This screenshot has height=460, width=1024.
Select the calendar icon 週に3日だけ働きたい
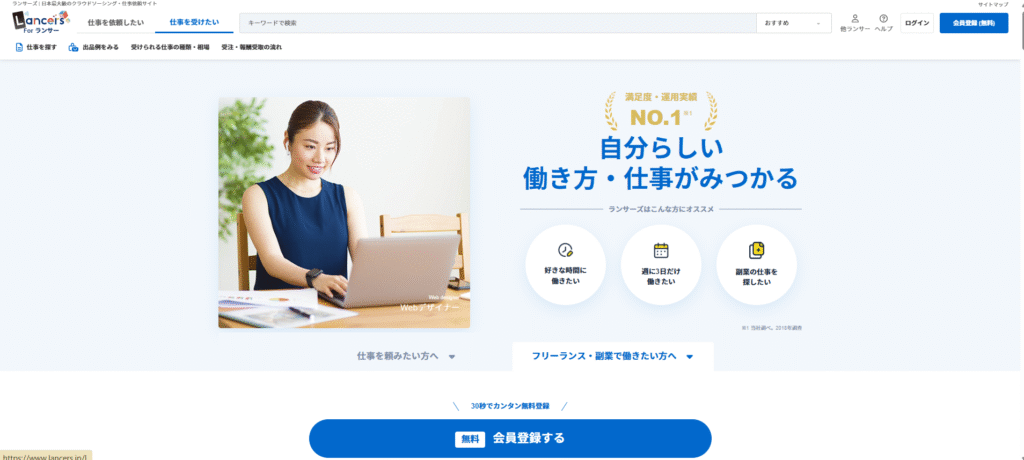pyautogui.click(x=661, y=250)
